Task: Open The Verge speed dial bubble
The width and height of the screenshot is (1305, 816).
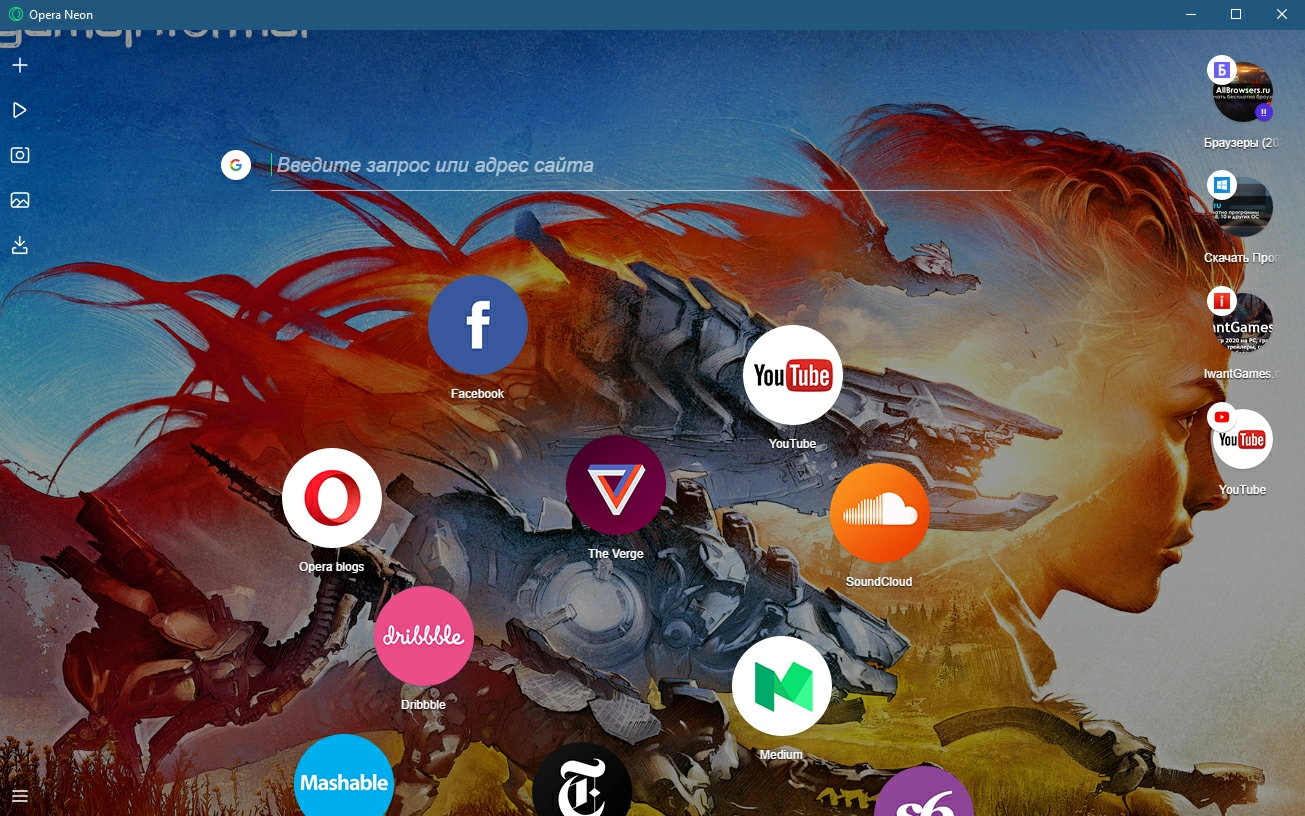Action: click(x=616, y=485)
